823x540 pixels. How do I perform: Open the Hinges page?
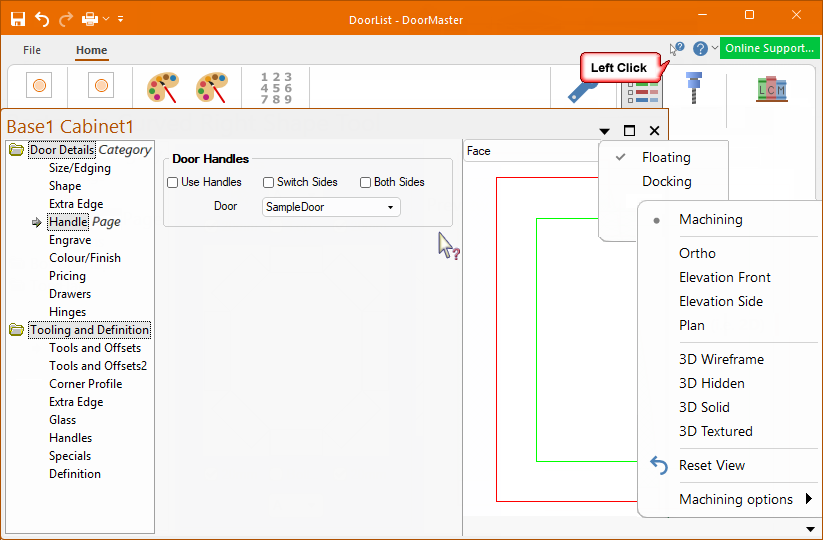(x=67, y=312)
